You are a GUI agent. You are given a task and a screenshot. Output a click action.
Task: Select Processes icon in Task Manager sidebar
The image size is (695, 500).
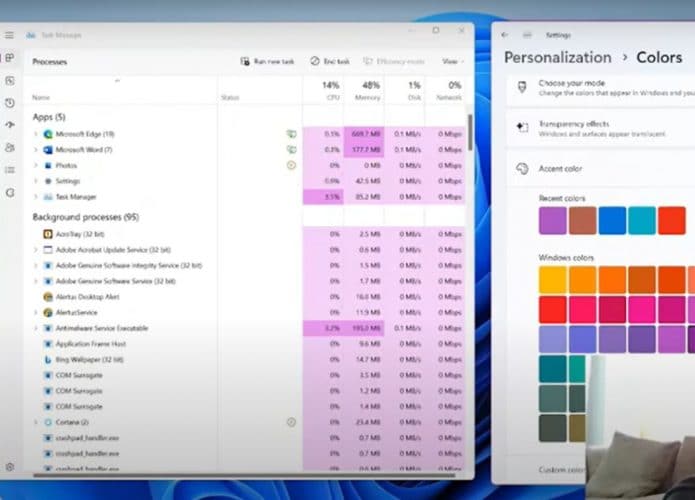point(10,58)
